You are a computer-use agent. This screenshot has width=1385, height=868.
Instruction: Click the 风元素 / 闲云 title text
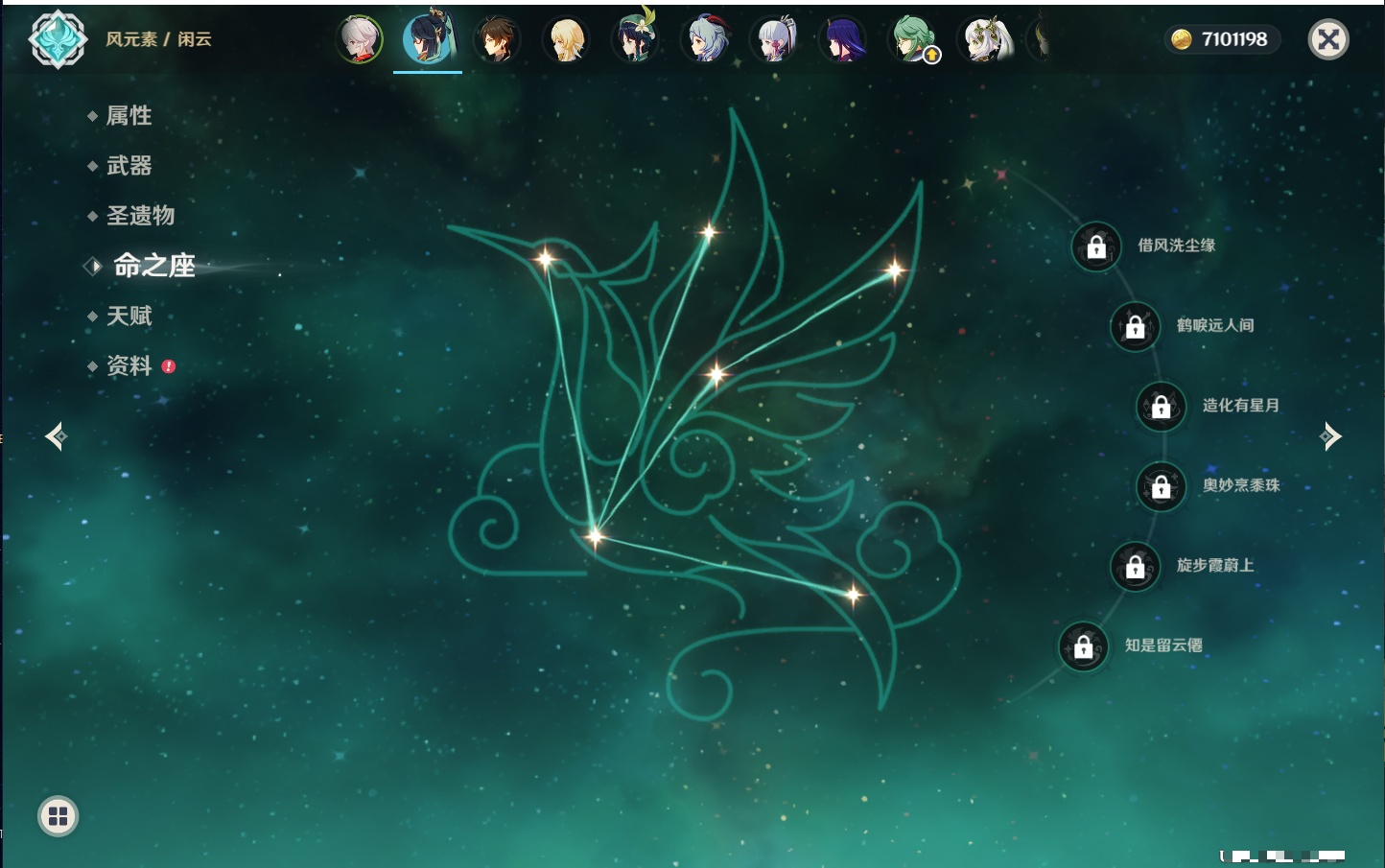158,39
